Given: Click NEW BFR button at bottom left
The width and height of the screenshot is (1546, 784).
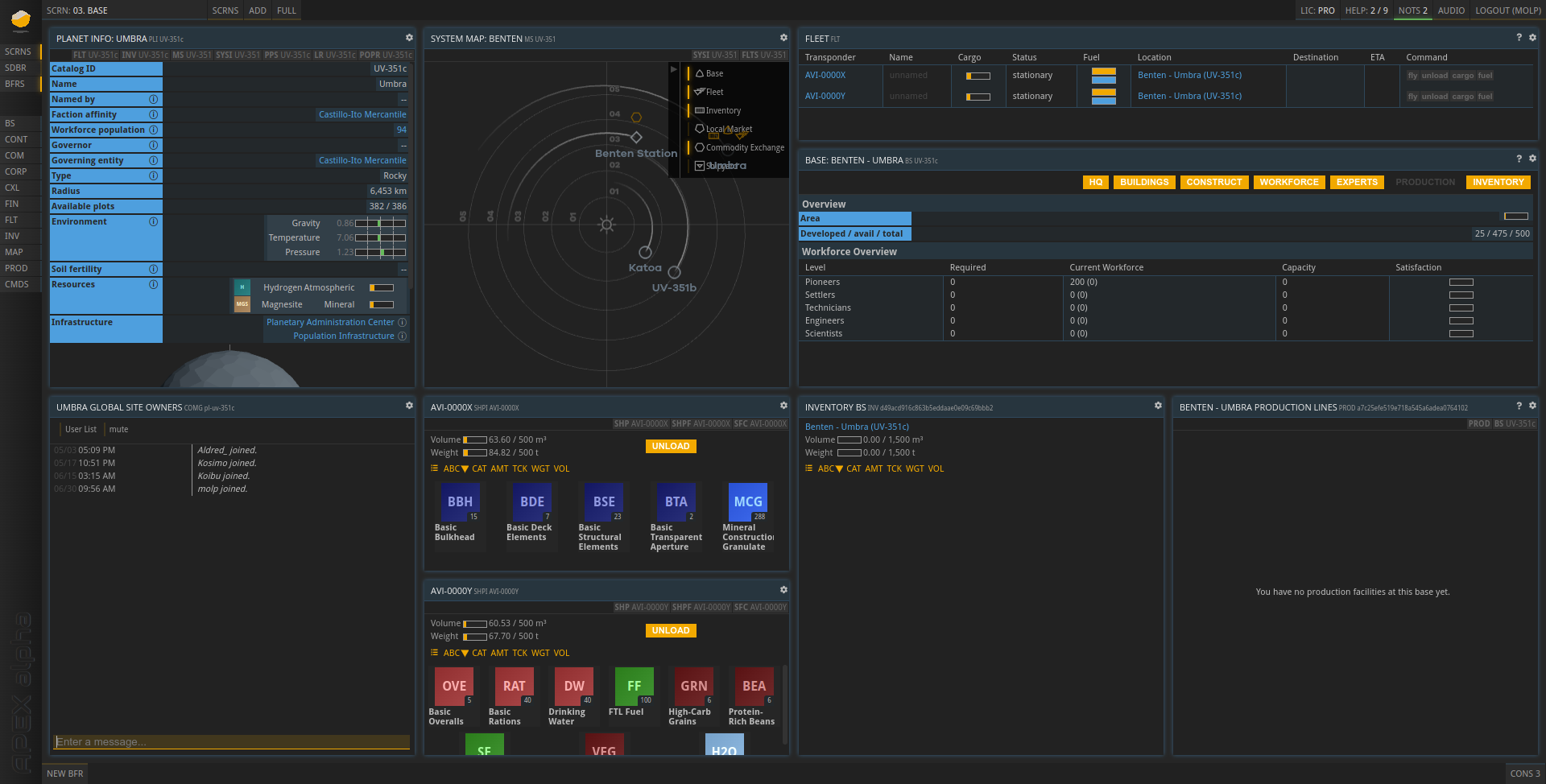Looking at the screenshot, I should tap(64, 774).
